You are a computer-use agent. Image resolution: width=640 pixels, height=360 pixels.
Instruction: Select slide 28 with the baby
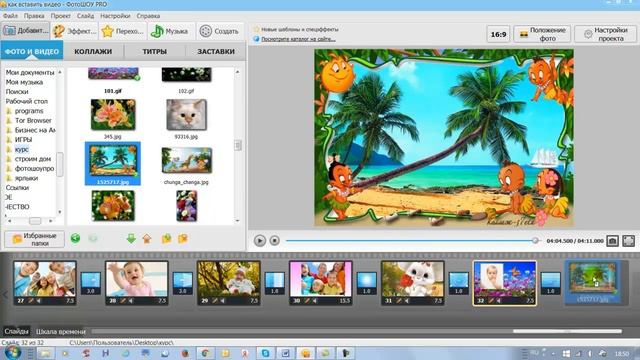pos(137,283)
